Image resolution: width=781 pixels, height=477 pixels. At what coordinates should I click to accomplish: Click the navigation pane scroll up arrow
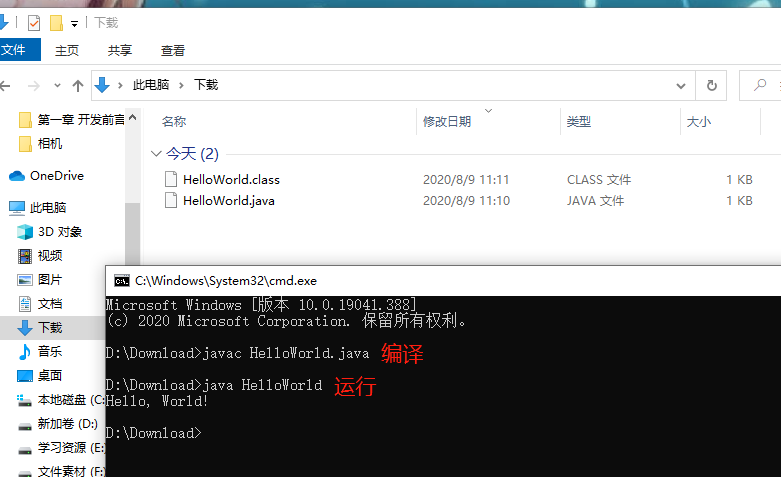pos(132,118)
